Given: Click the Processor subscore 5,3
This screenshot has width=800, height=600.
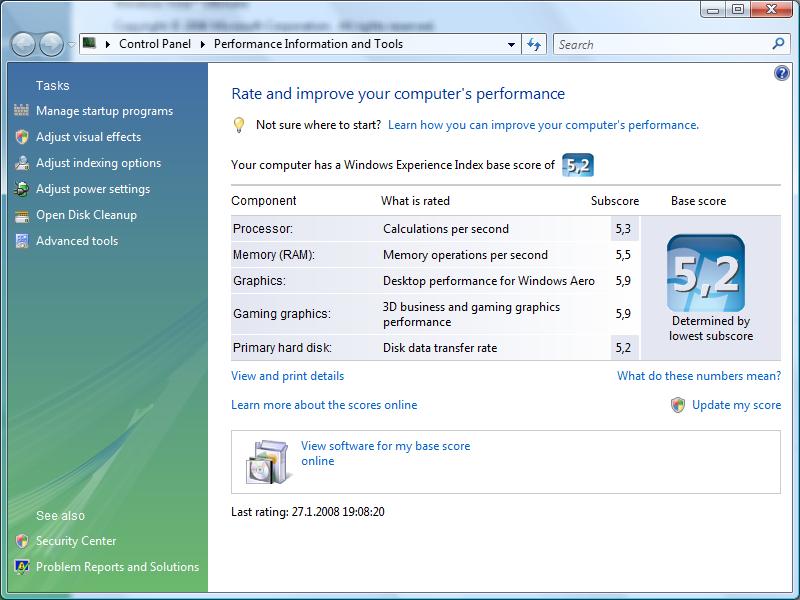Looking at the screenshot, I should point(623,229).
